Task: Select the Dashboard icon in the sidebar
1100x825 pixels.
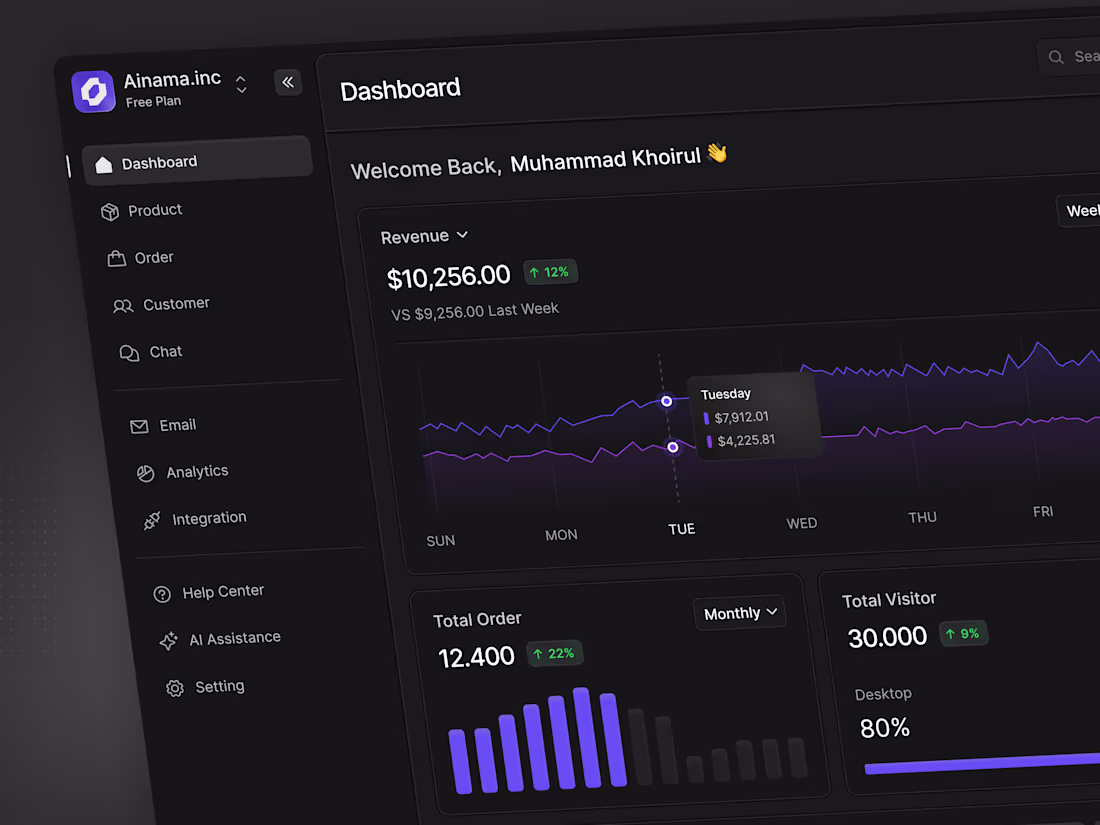Action: (104, 163)
